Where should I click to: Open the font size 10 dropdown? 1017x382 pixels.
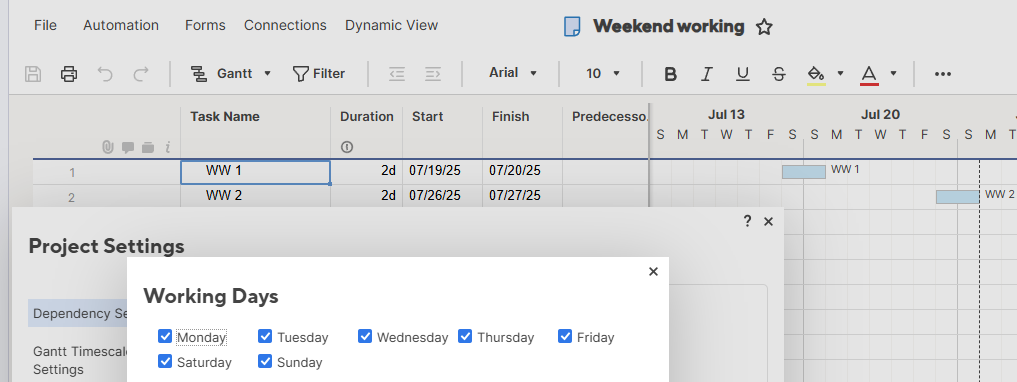(603, 74)
